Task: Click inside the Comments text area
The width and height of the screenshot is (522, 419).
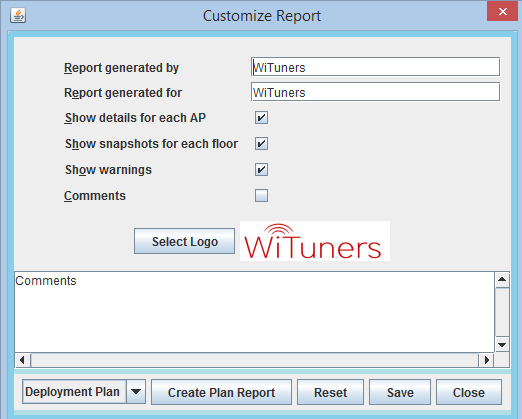Action: tap(254, 312)
